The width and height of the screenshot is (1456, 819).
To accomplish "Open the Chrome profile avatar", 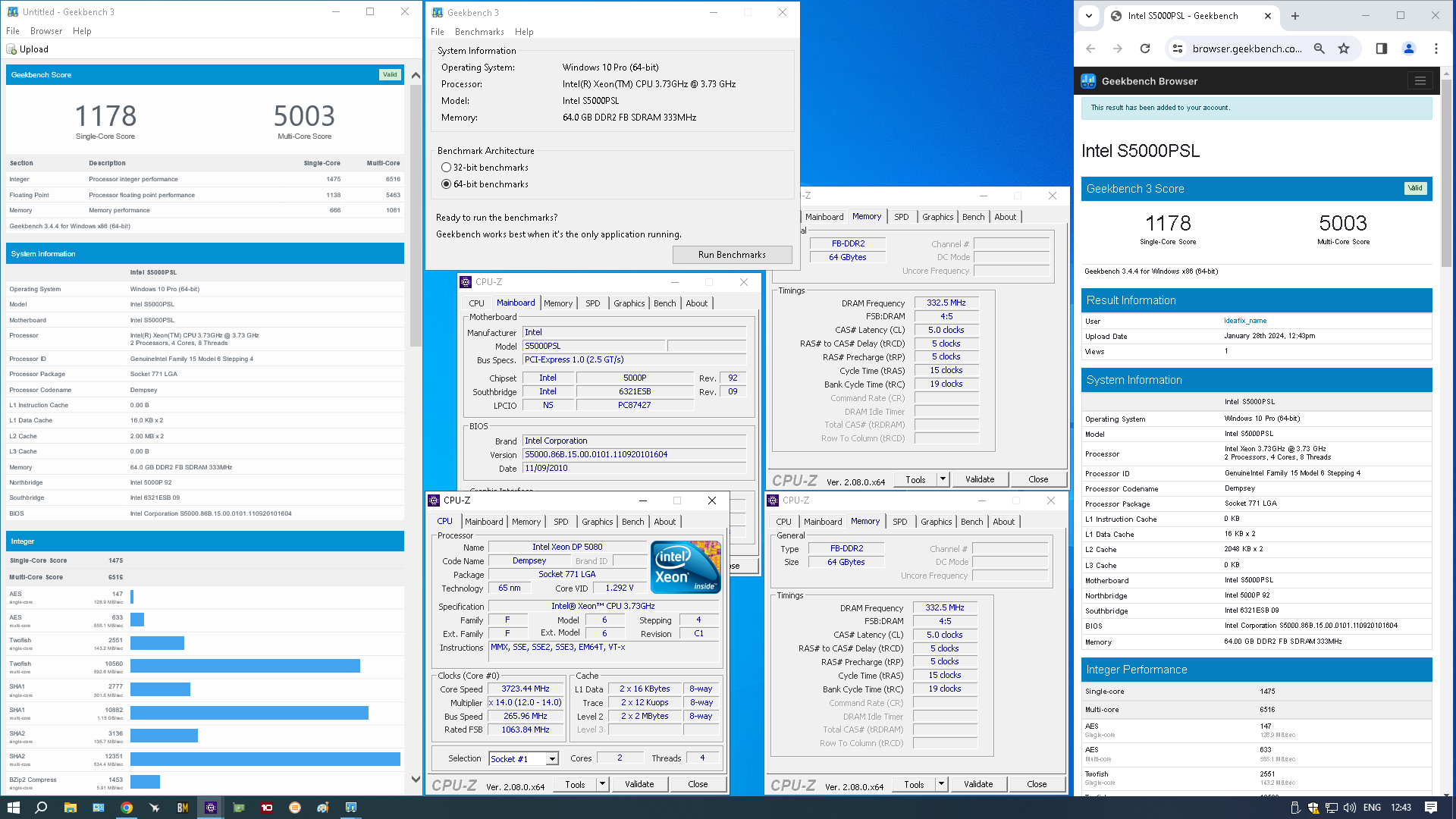I will (1409, 49).
